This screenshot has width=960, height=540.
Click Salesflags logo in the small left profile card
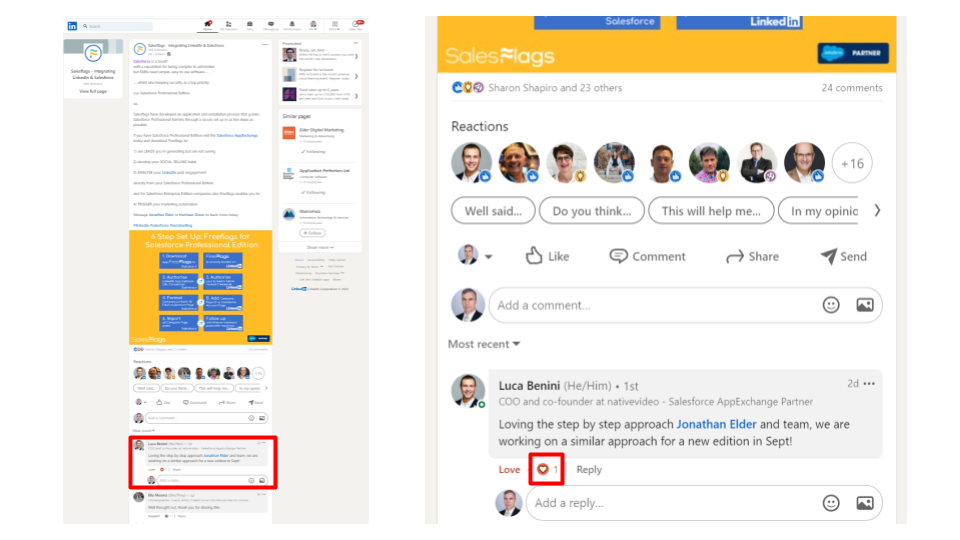tap(93, 53)
